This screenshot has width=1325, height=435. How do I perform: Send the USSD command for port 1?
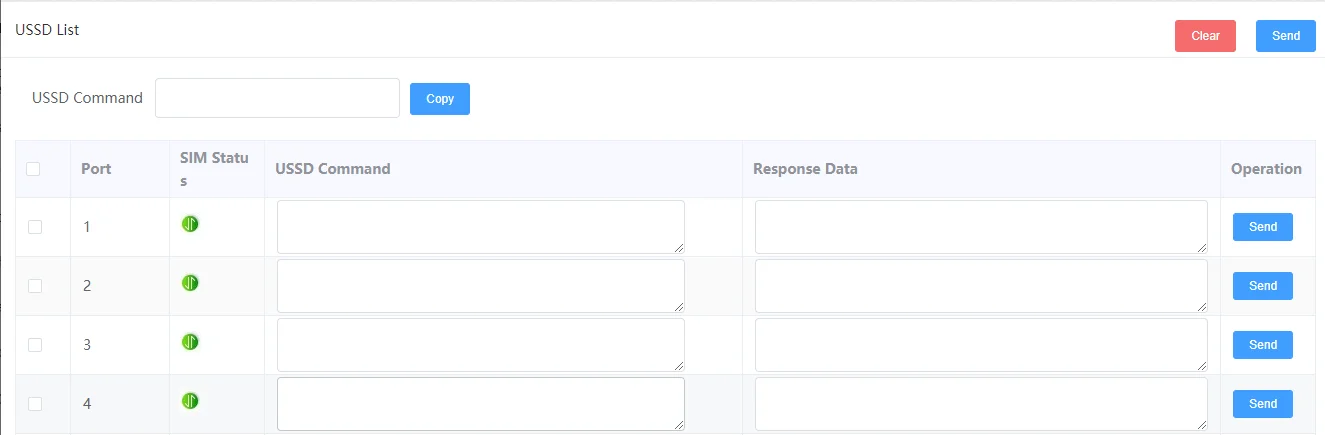[1262, 227]
